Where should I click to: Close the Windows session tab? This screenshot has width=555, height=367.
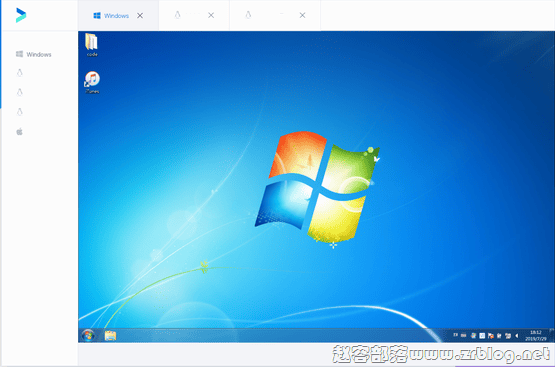(140, 16)
